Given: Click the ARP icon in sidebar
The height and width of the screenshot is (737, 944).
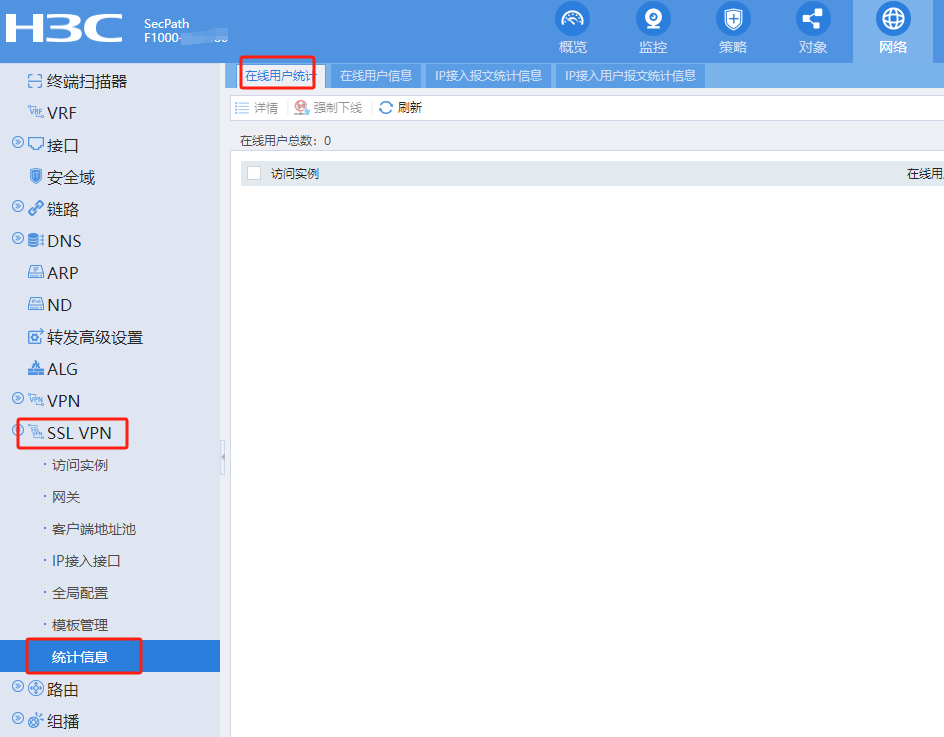Looking at the screenshot, I should click(36, 272).
